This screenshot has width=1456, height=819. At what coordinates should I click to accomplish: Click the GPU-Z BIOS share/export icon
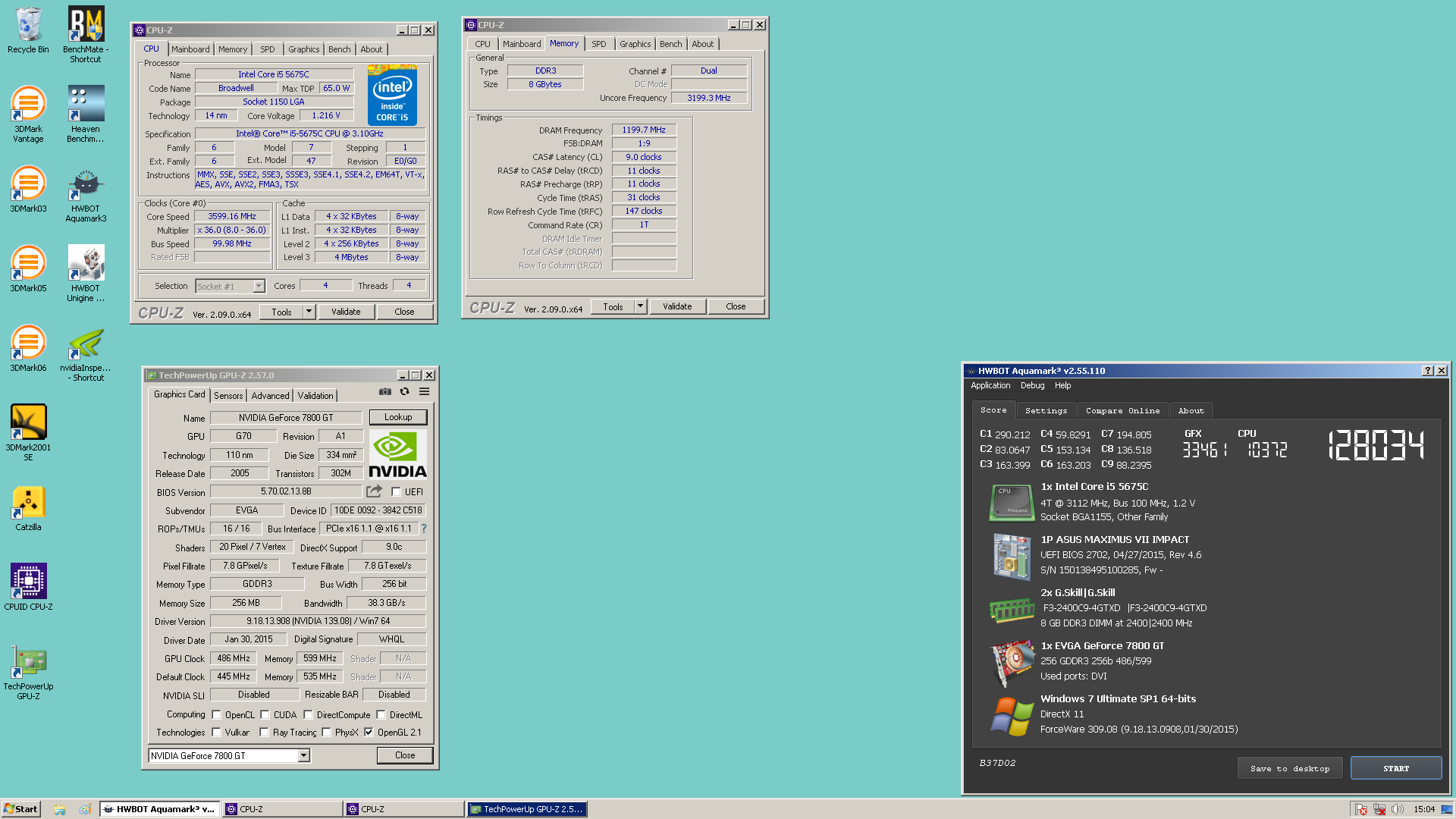[375, 491]
